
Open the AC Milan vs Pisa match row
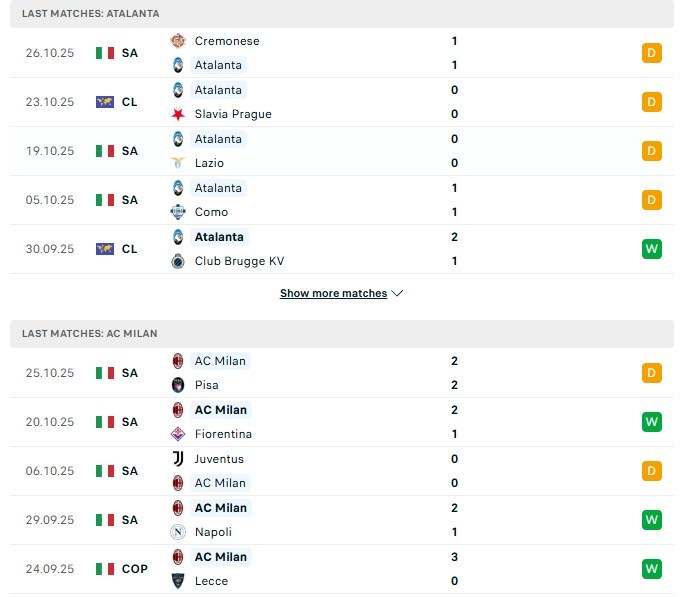pyautogui.click(x=340, y=373)
